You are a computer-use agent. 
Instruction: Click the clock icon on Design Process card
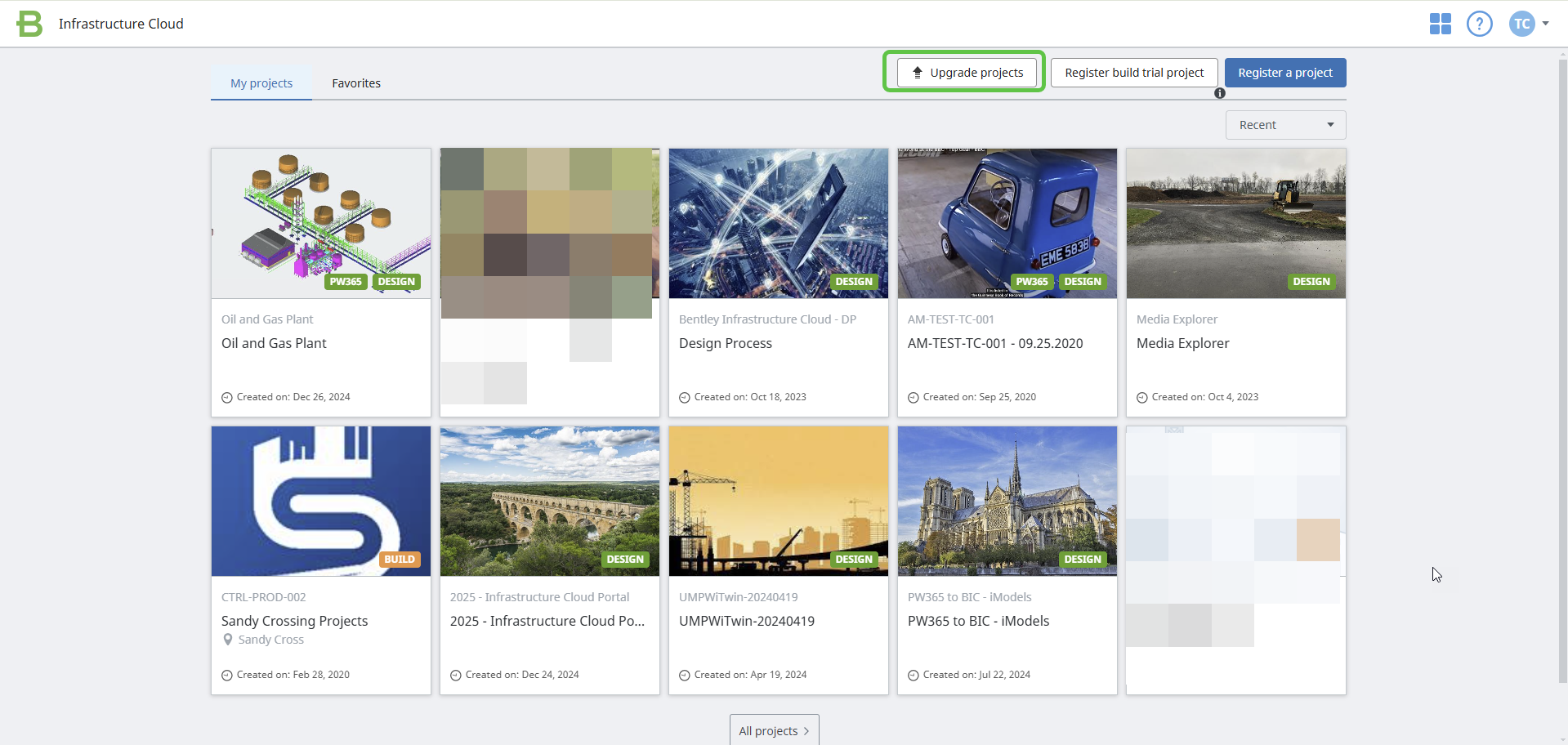pos(685,398)
